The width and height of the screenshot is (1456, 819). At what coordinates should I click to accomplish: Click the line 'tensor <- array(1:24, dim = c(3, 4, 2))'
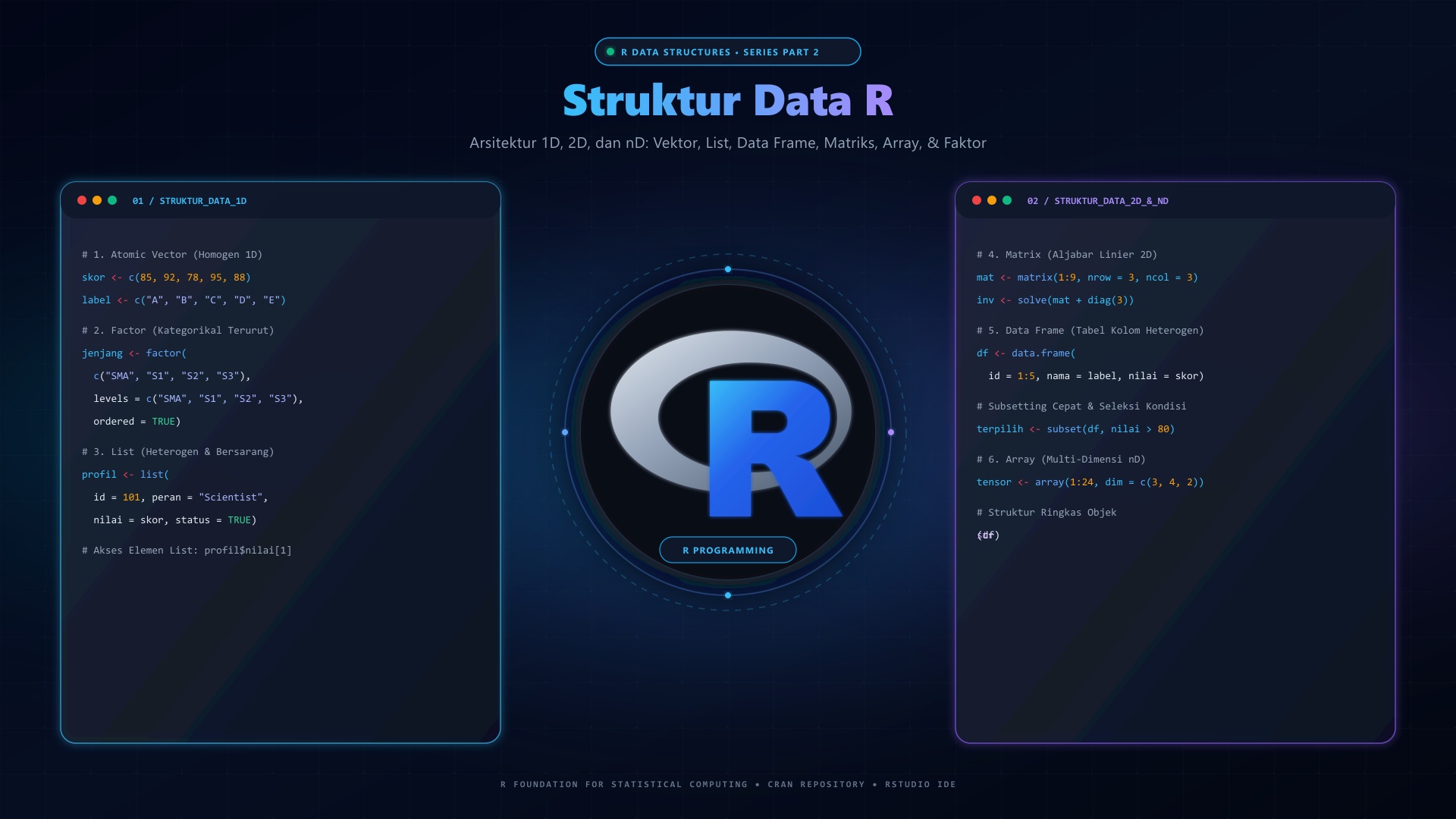1090,482
